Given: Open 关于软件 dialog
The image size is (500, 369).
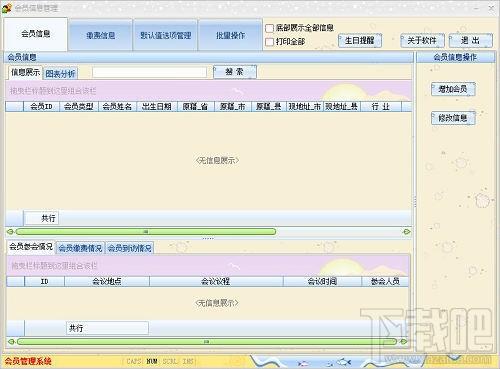Looking at the screenshot, I should (422, 41).
